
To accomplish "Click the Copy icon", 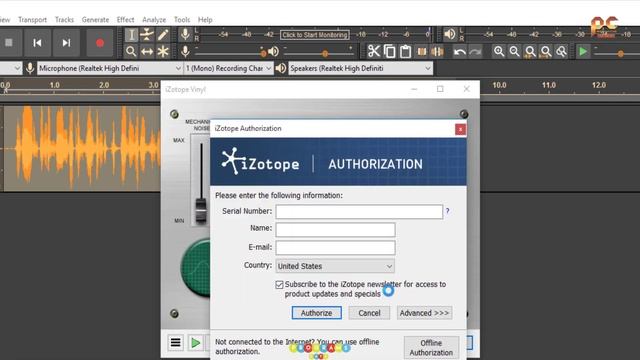I will pos(389,51).
